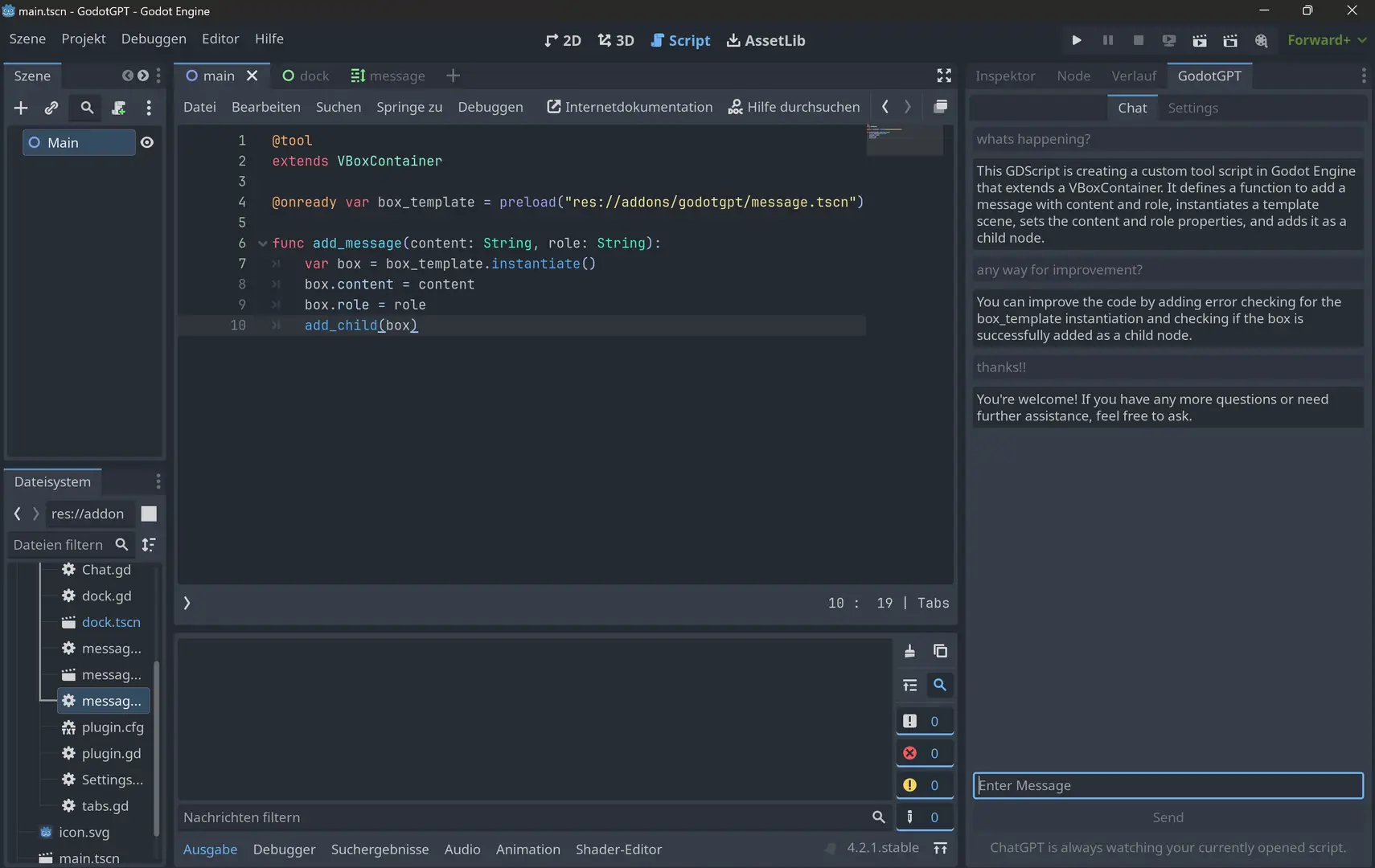This screenshot has height=868, width=1375.
Task: Toggle warning messages filter
Action: pos(925,785)
